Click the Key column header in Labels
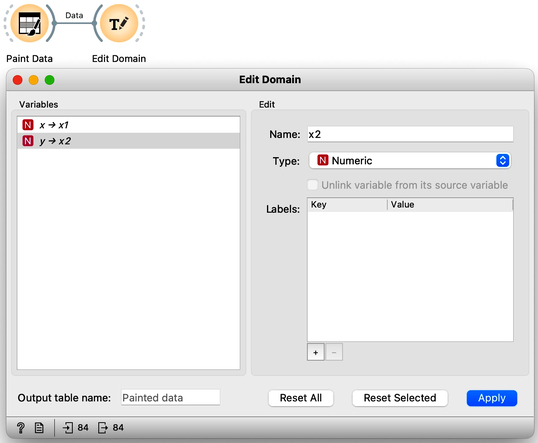Image resolution: width=538 pixels, height=443 pixels. coord(348,205)
